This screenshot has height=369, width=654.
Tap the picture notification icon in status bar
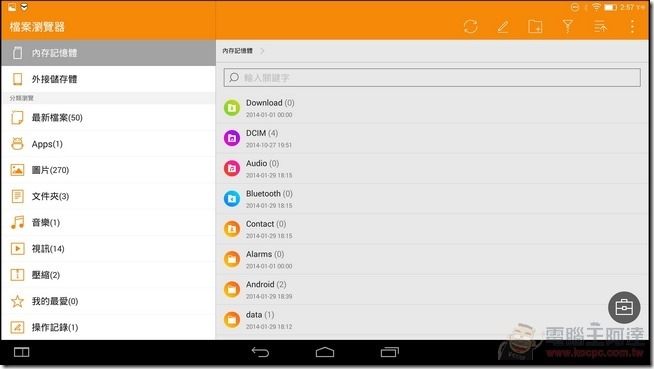tap(12, 7)
